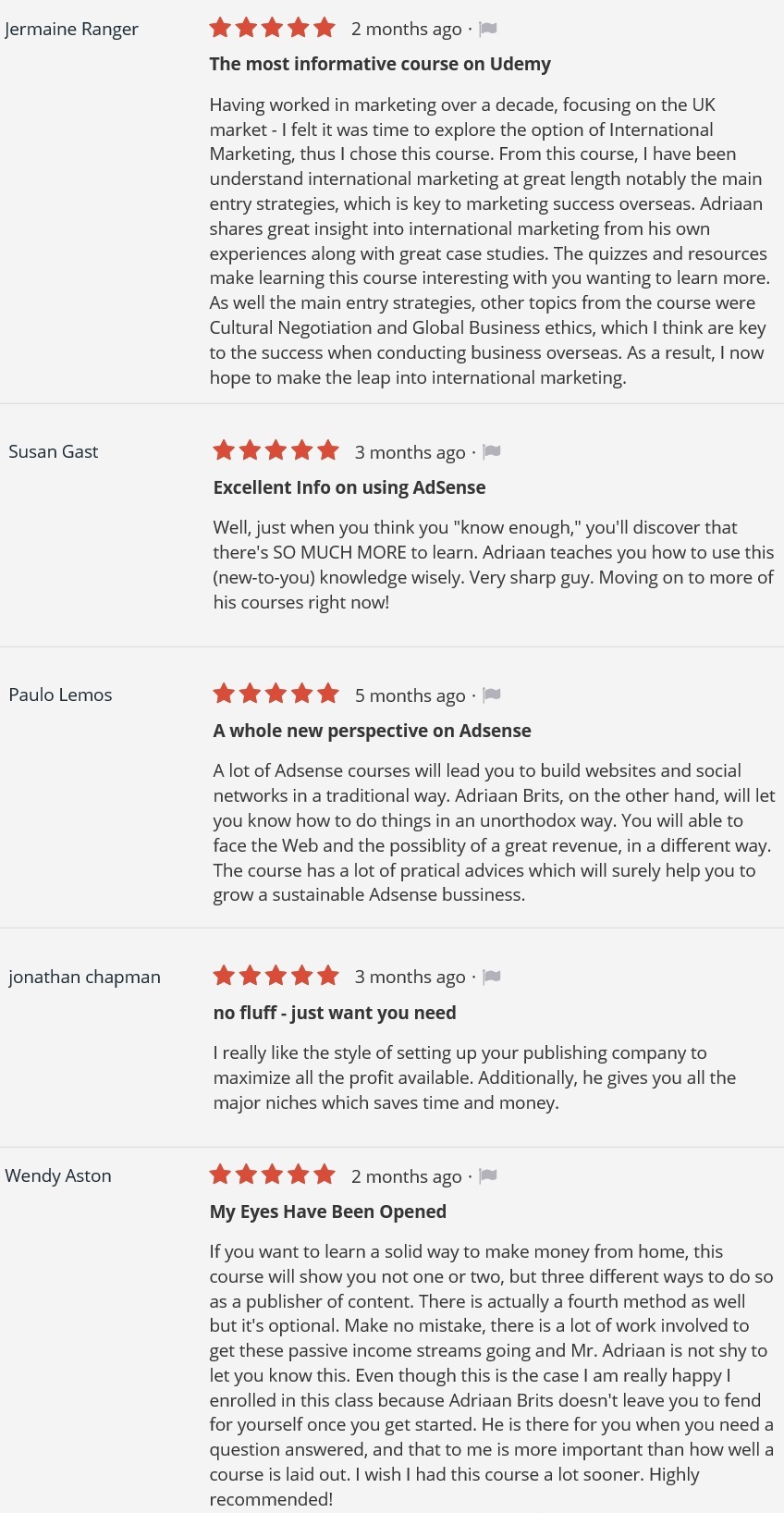Click the star rating on Susan Gast's review
This screenshot has height=1513, width=784.
pos(276,450)
